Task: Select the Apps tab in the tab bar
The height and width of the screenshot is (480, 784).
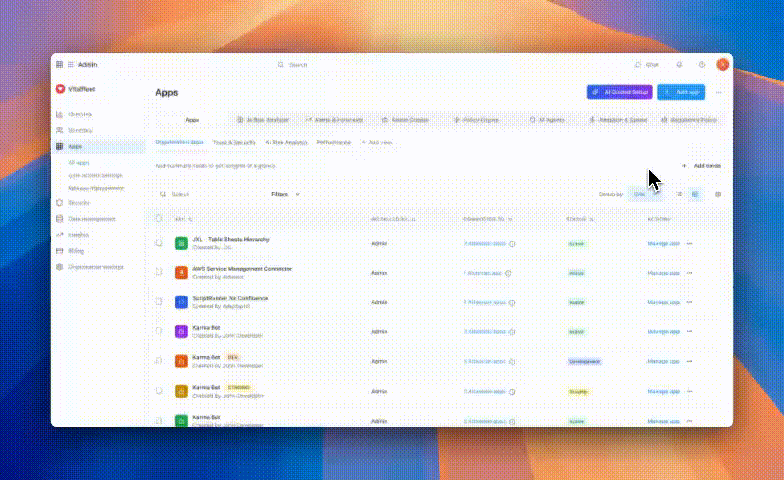Action: pyautogui.click(x=192, y=120)
